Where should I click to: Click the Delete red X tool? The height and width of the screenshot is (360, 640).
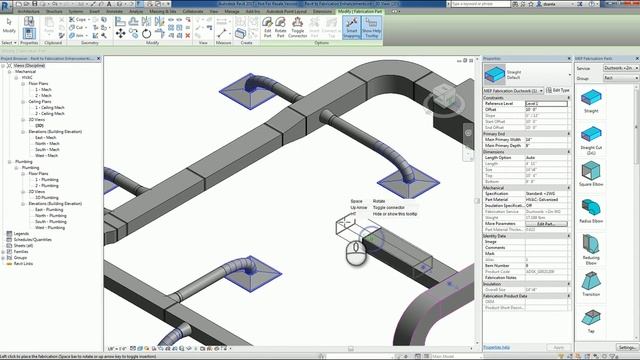point(188,36)
